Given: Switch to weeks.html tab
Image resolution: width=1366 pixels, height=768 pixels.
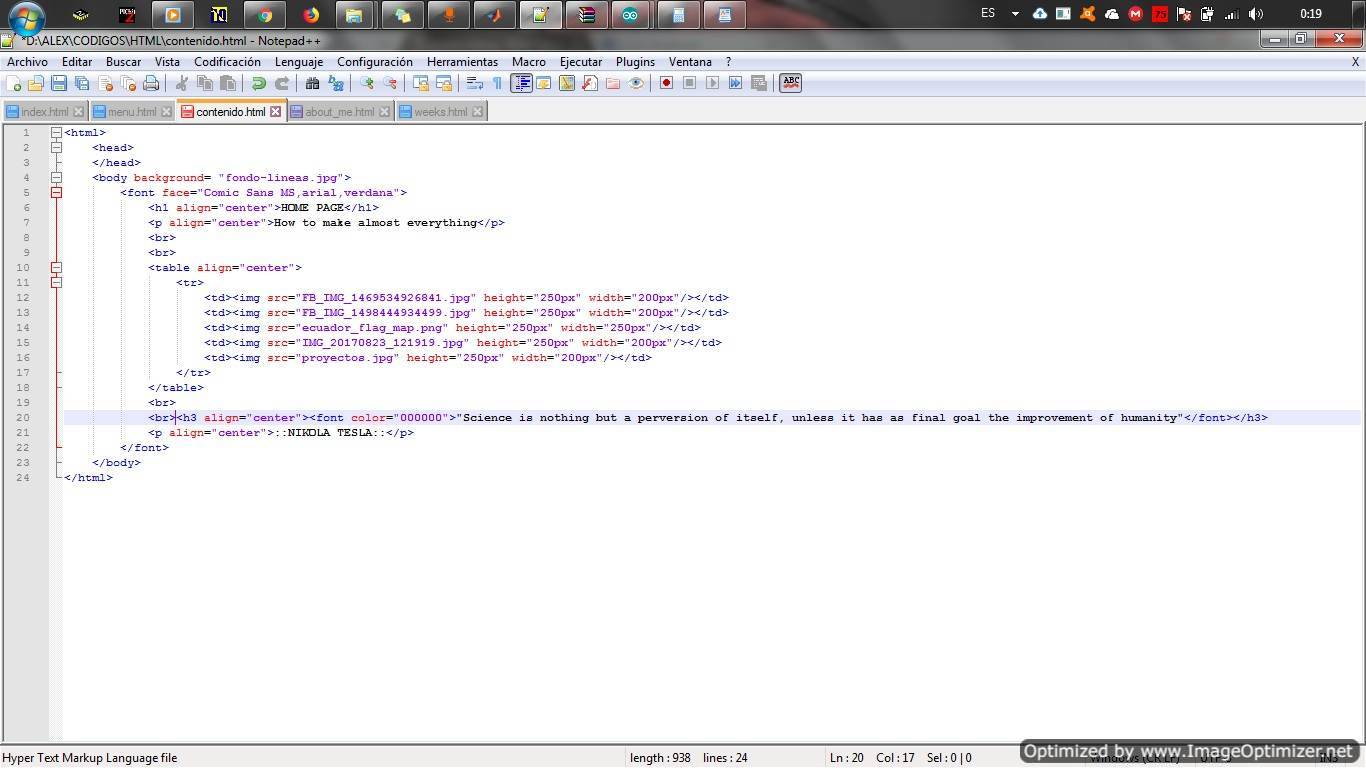Looking at the screenshot, I should coord(440,112).
